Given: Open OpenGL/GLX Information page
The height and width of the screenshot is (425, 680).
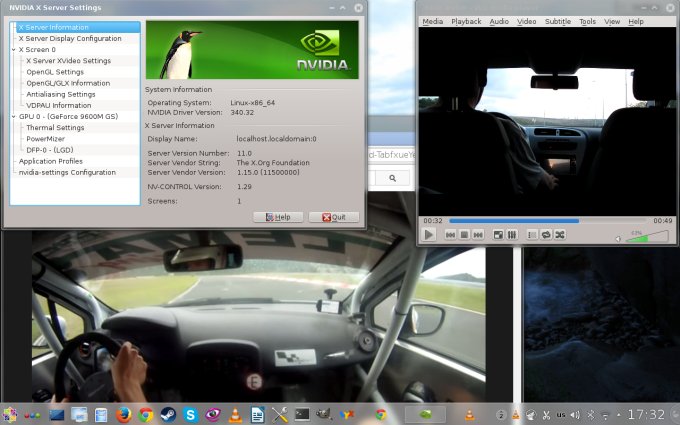Looking at the screenshot, I should point(68,83).
